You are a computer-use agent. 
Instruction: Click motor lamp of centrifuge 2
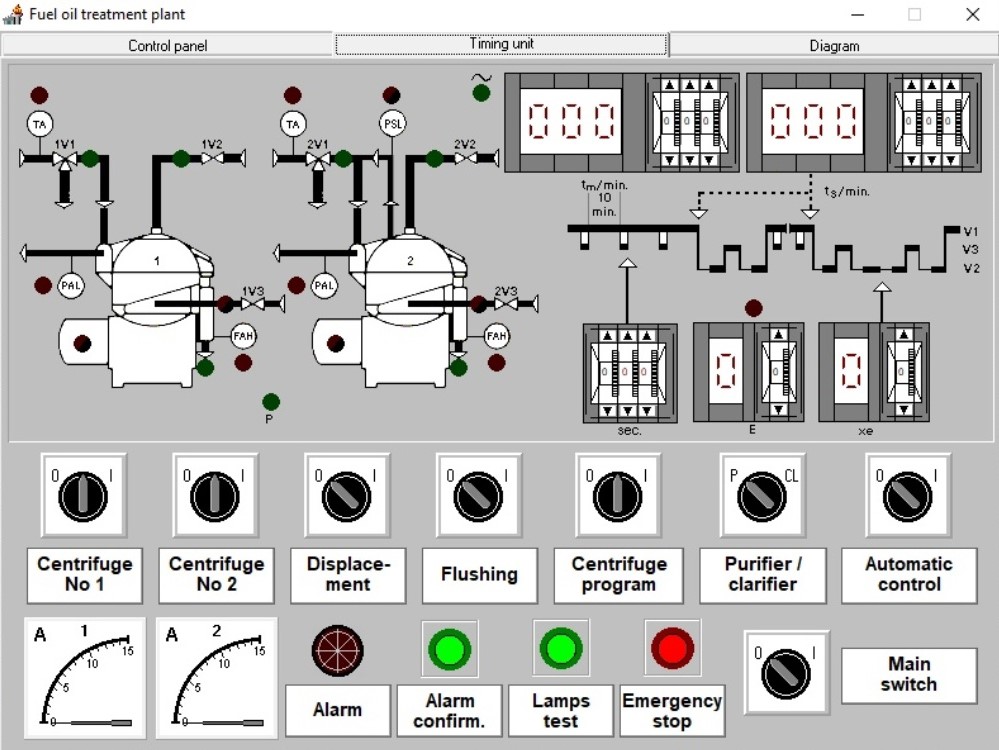[x=336, y=343]
